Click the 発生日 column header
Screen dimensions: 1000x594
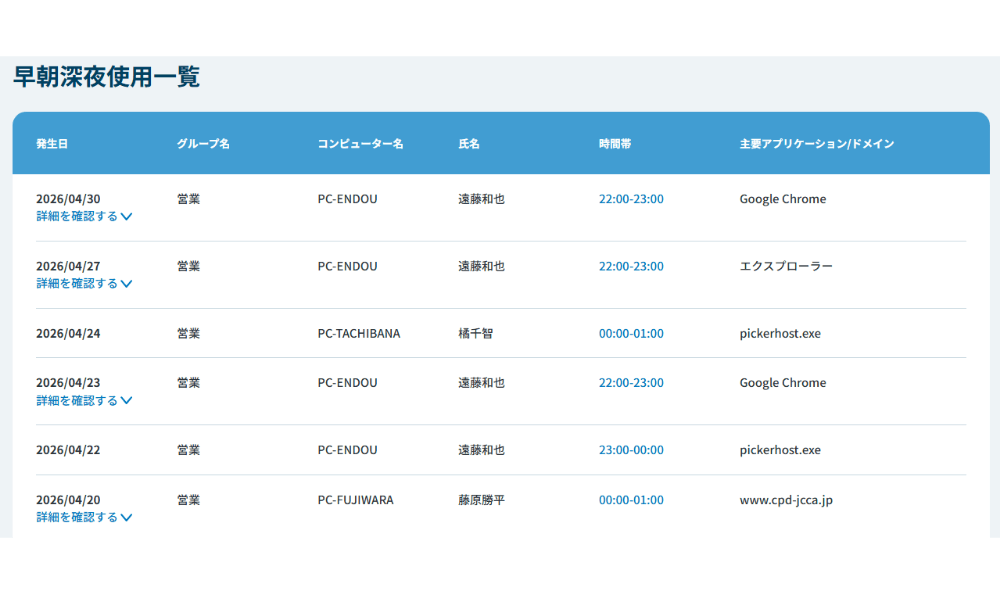pos(52,144)
